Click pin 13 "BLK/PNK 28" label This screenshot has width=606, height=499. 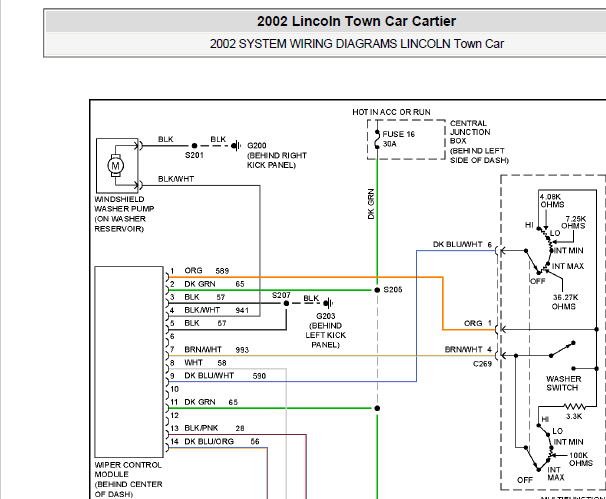coord(214,428)
